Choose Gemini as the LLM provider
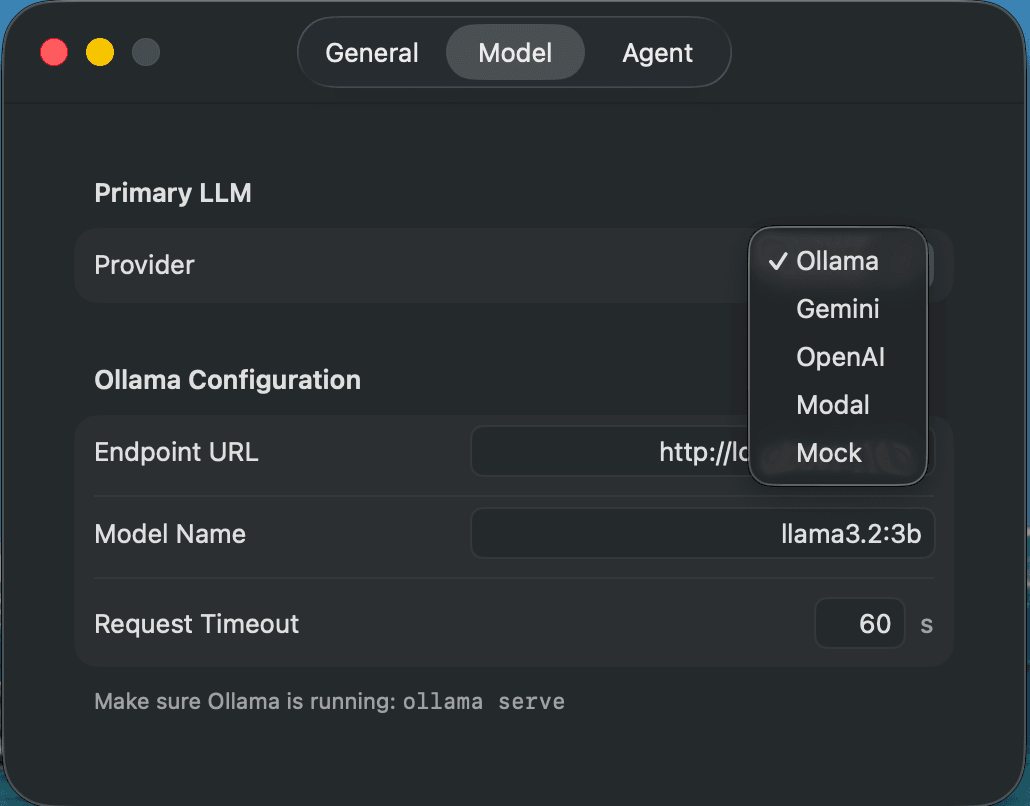The image size is (1030, 806). pos(838,309)
